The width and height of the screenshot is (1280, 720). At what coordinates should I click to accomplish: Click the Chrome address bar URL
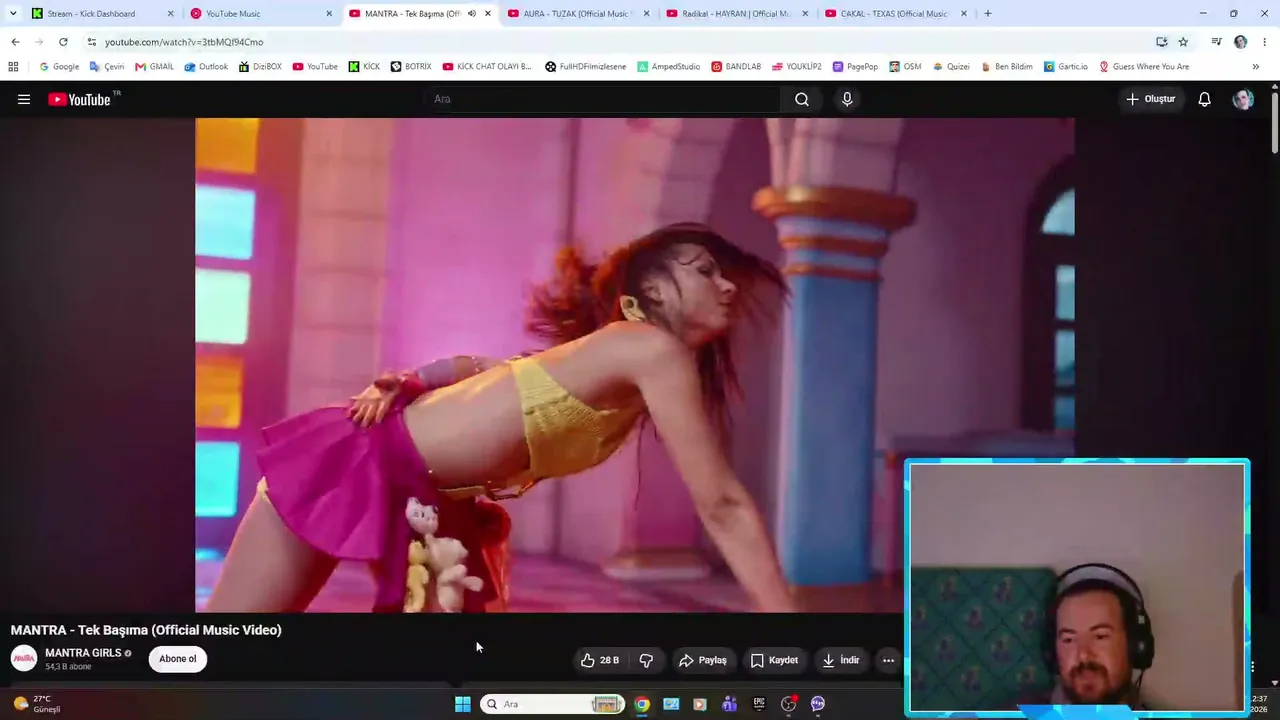[184, 42]
